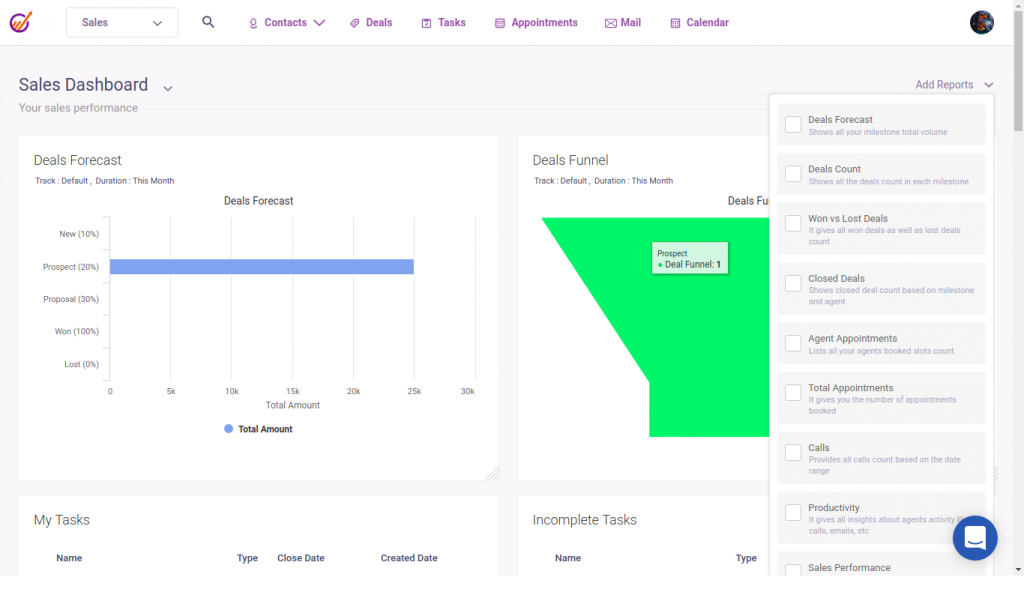Open the user profile avatar

pos(981,22)
